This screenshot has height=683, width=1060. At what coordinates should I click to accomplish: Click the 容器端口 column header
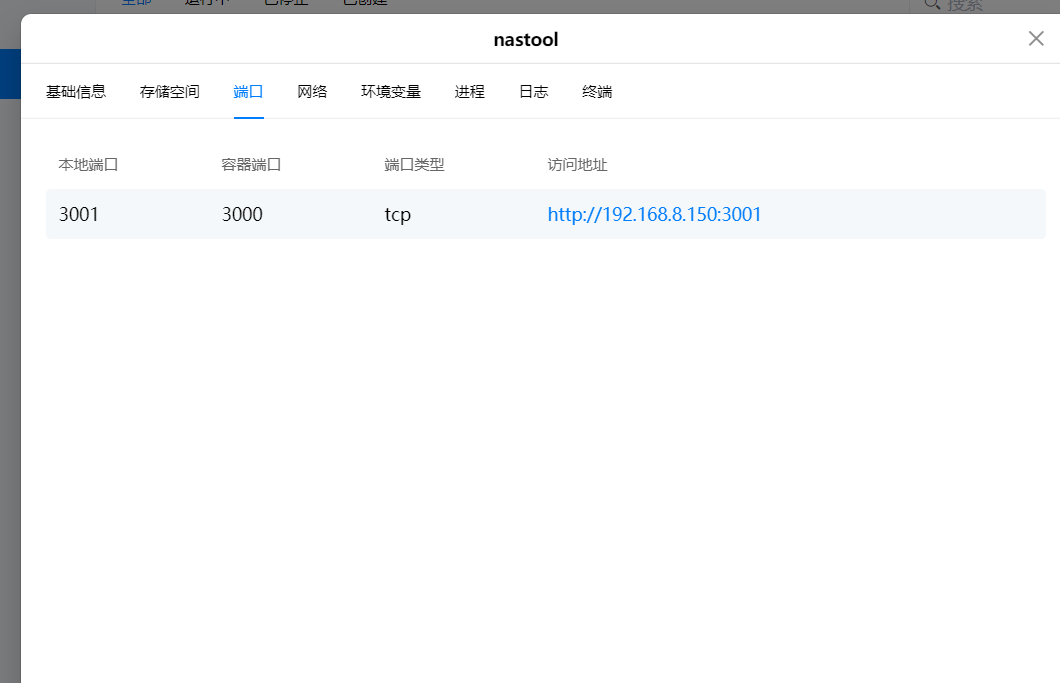tap(251, 165)
